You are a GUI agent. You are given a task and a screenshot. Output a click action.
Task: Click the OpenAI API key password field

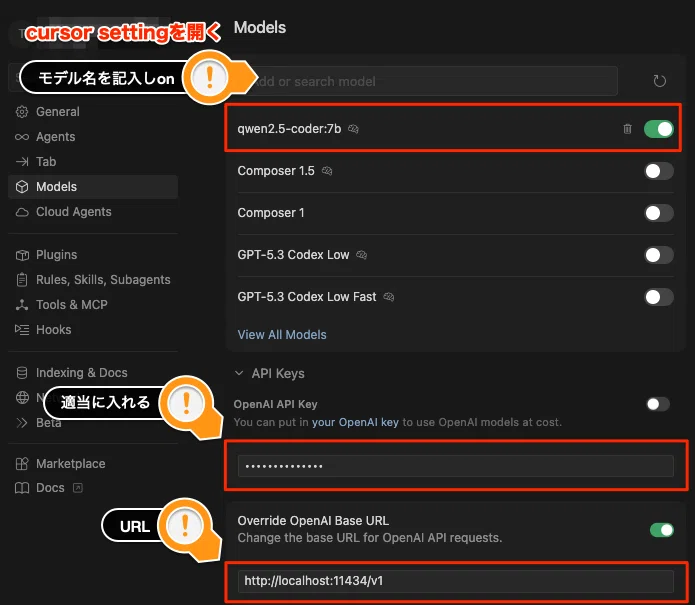456,466
